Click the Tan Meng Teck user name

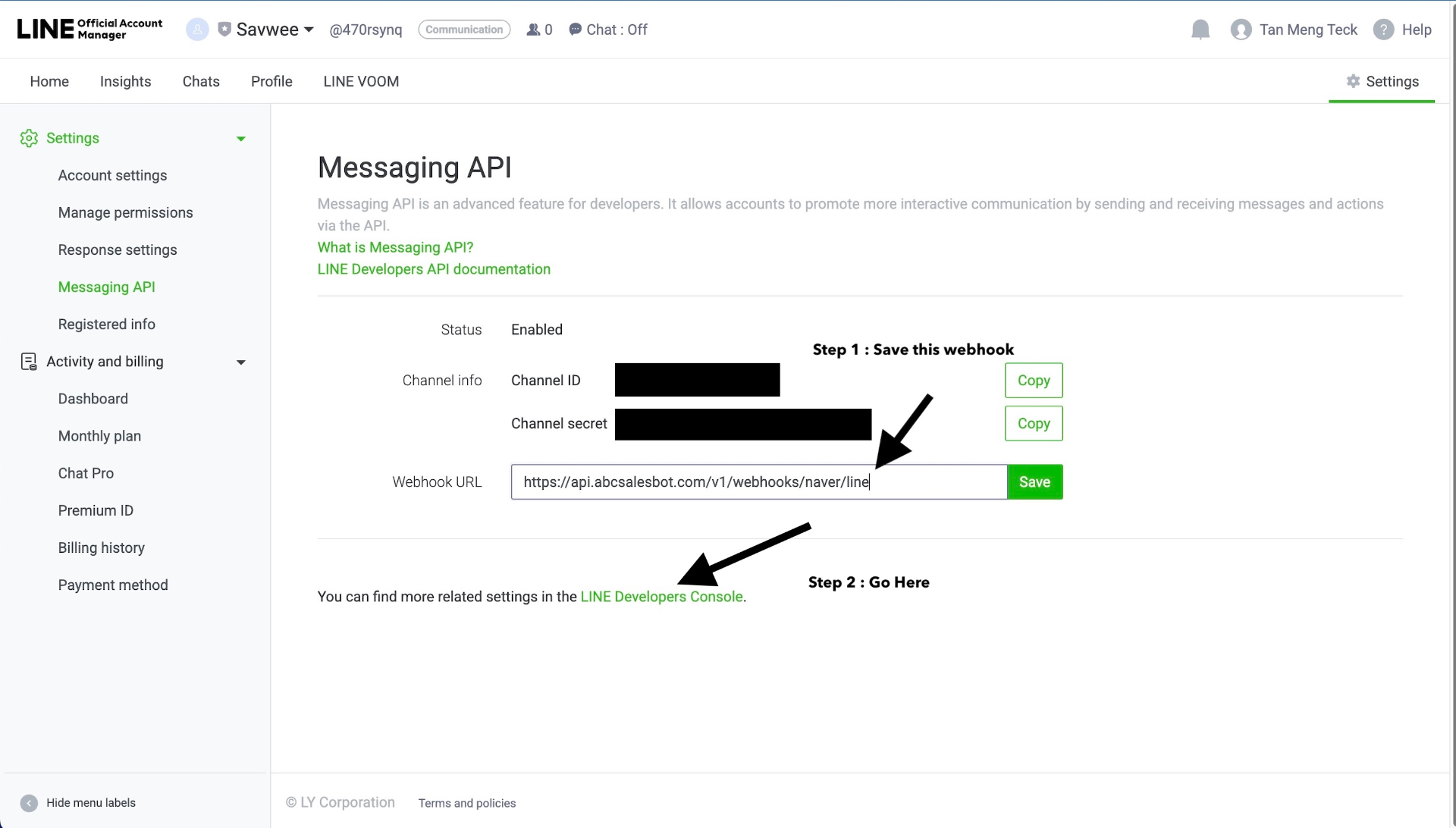pyautogui.click(x=1308, y=30)
